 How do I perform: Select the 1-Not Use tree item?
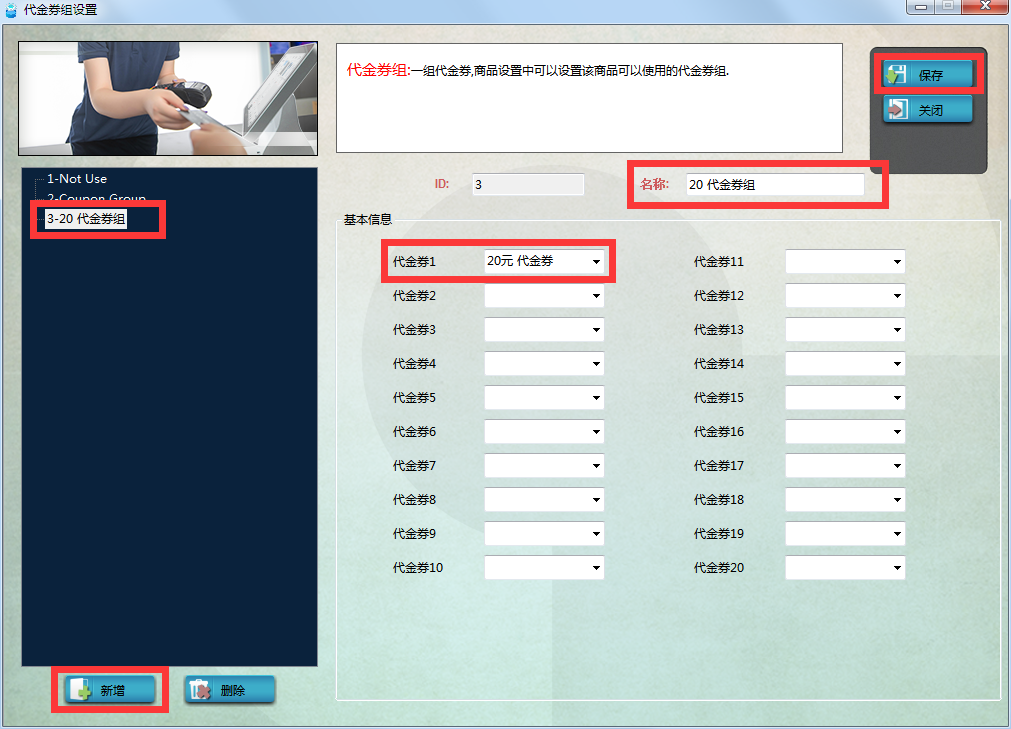coord(77,179)
